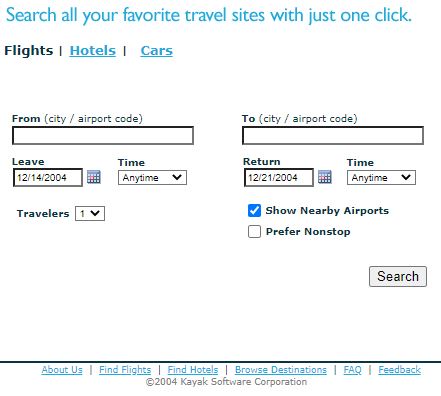The image size is (441, 396).
Task: Open the Return date calendar icon
Action: (325, 177)
